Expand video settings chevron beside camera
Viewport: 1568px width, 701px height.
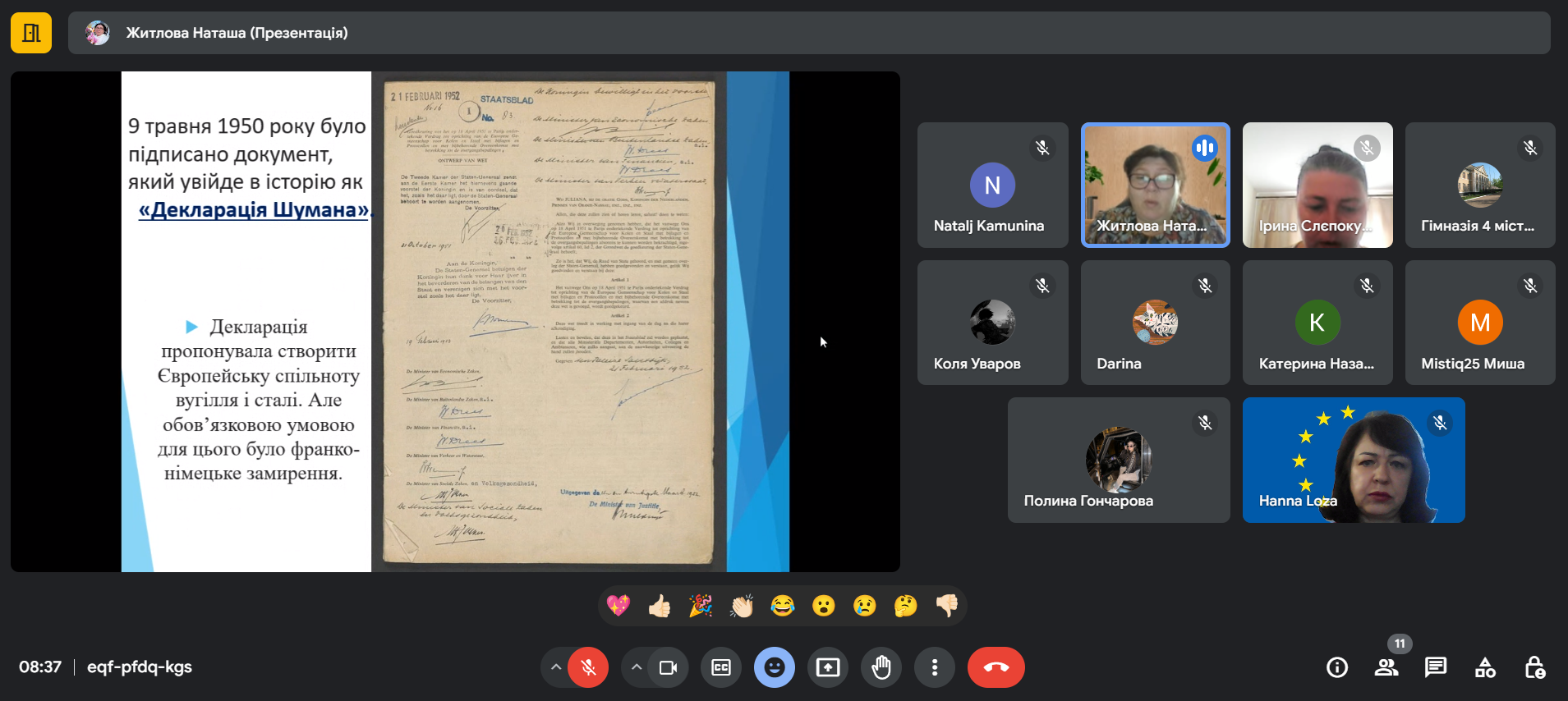637,667
